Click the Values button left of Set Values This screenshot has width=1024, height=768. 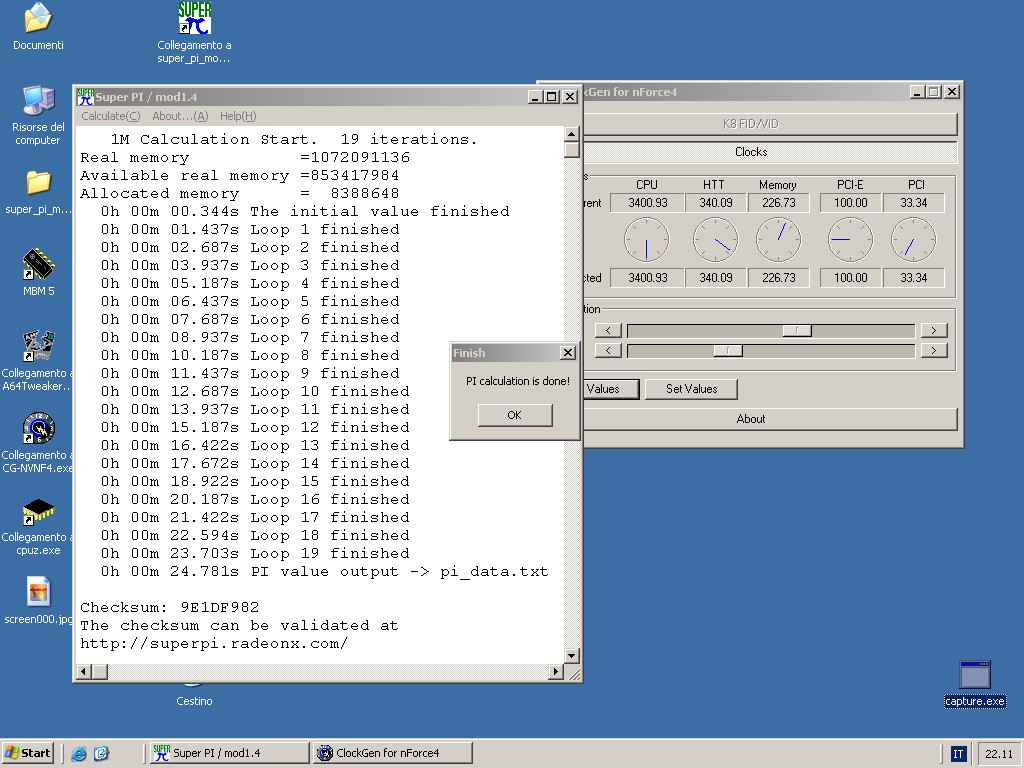coord(611,389)
